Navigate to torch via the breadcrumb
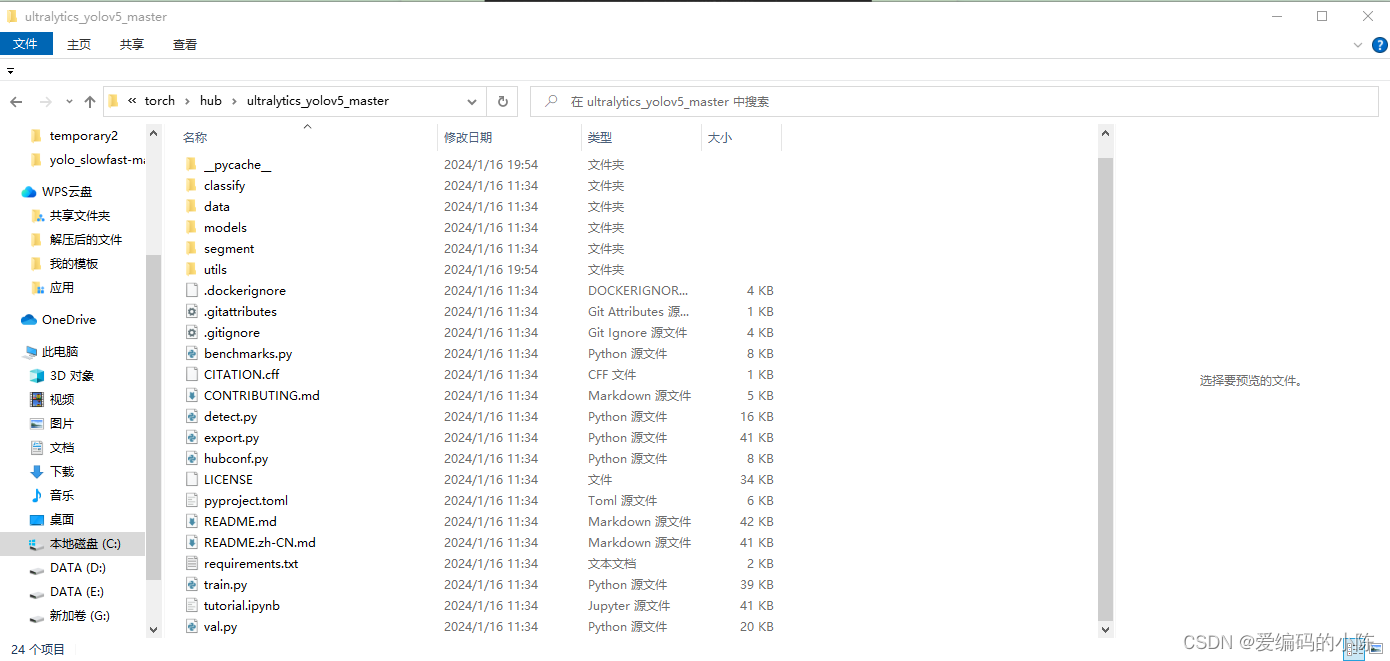Viewport: 1390px width, 661px height. (x=159, y=101)
